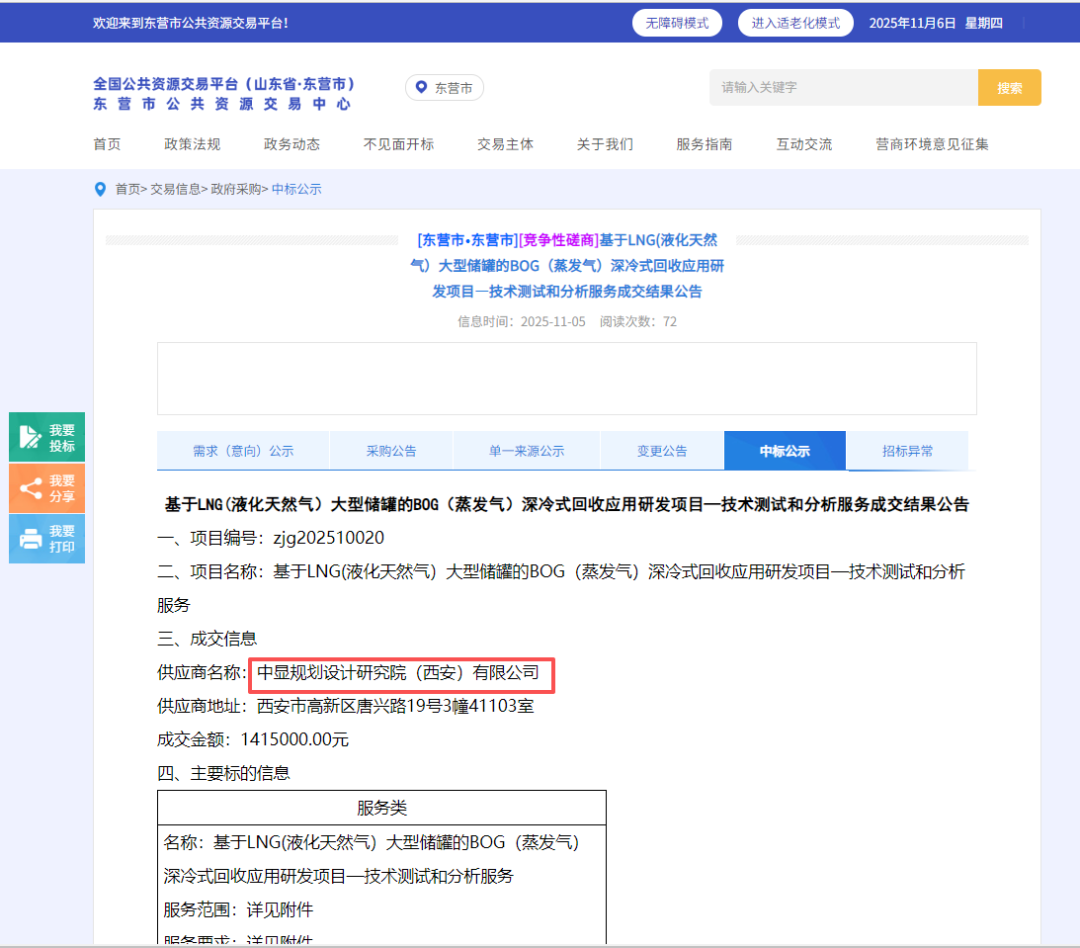
Task: Open the 政策法规 navigation menu
Action: (x=192, y=144)
